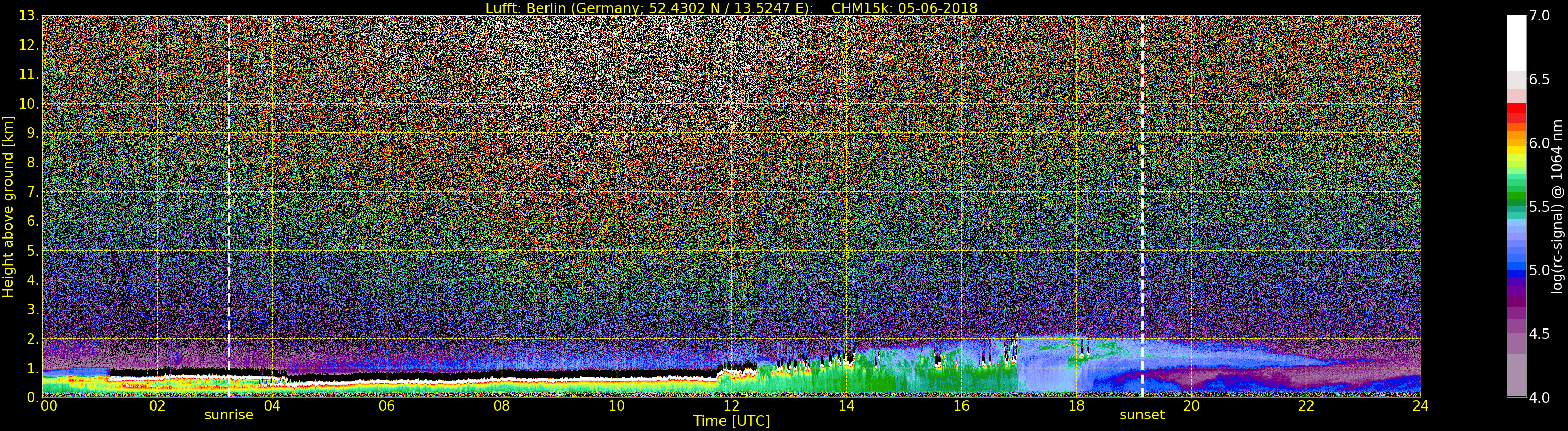
Task: Click the colorbar tick label '4.0'
Action: coord(1539,398)
